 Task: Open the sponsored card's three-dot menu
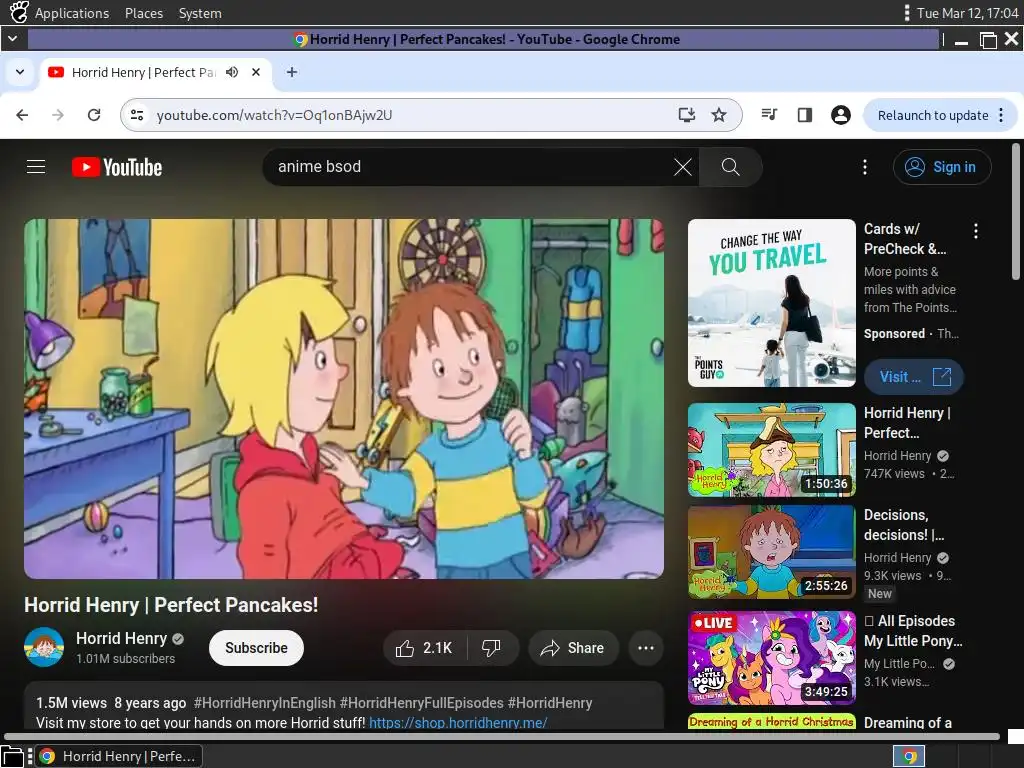click(x=976, y=231)
